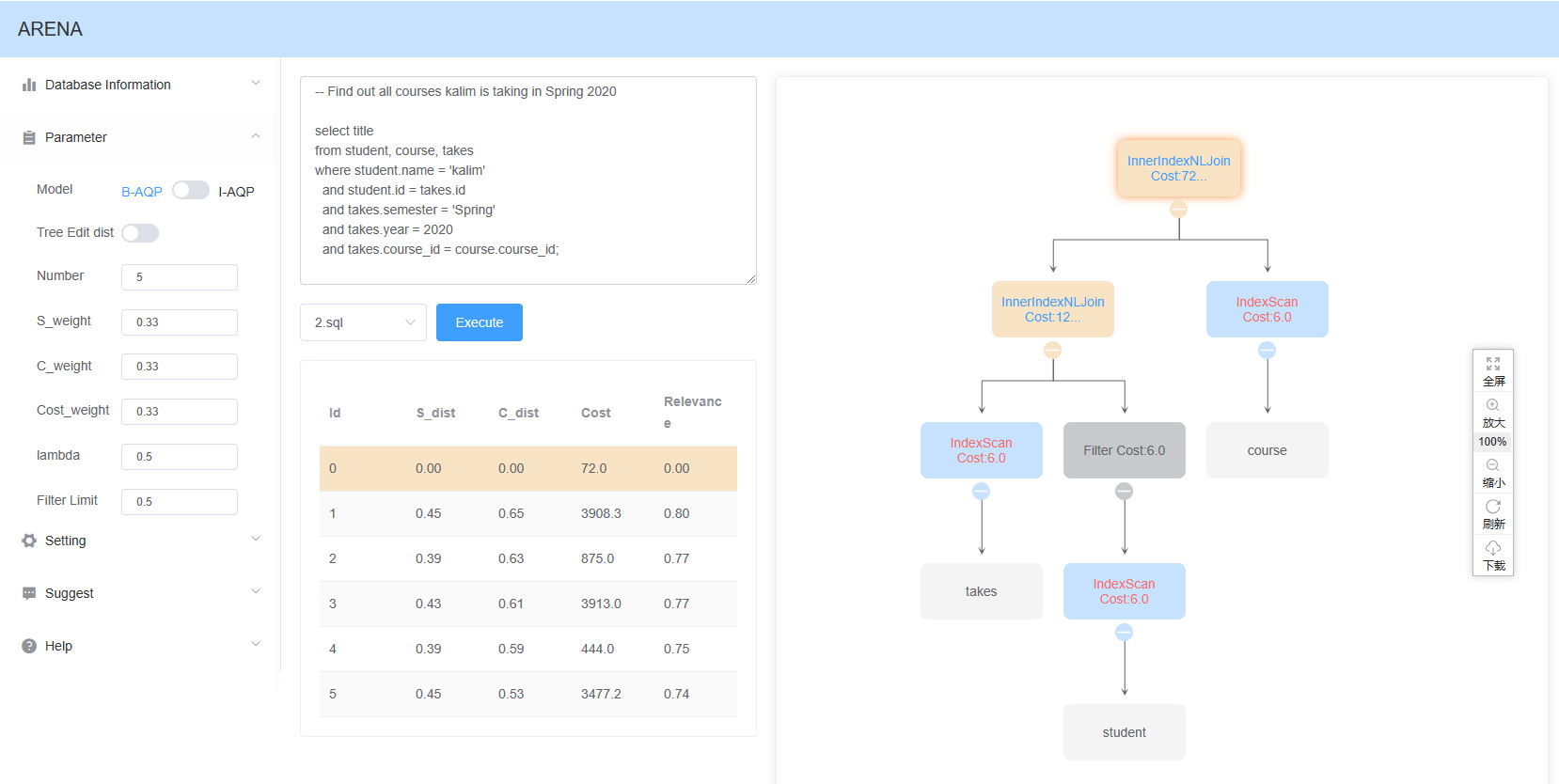This screenshot has height=784, width=1559.
Task: Collapse the IndexScan node above course
Action: tap(1267, 351)
